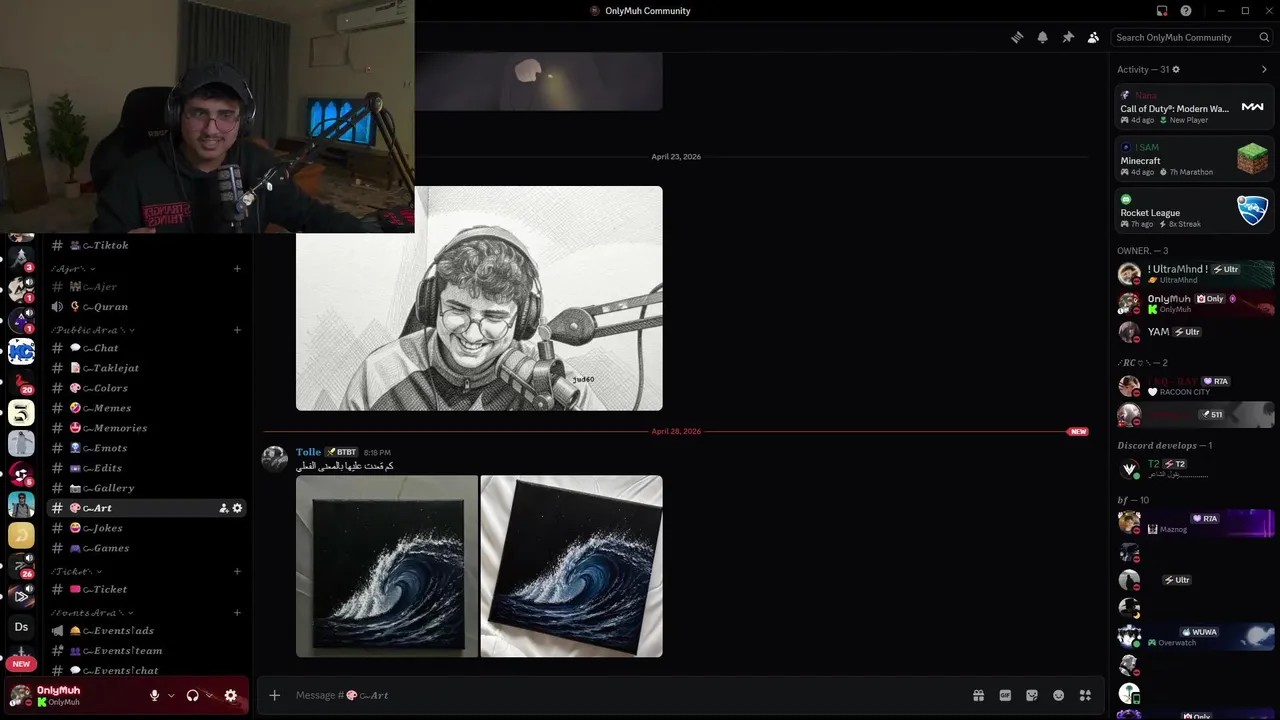Screen dimensions: 1280x720
Task: Open the Events ads announcement channel
Action: [147, 631]
